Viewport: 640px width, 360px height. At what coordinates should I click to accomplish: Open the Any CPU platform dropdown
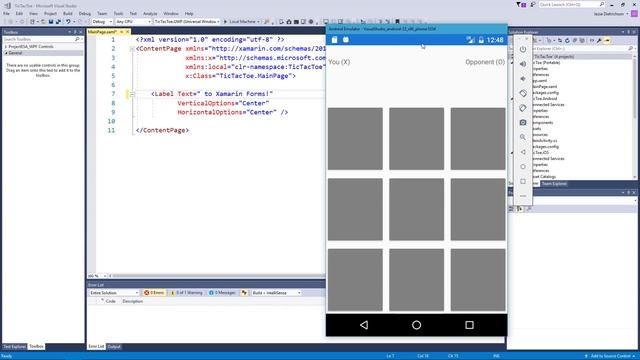pos(133,22)
